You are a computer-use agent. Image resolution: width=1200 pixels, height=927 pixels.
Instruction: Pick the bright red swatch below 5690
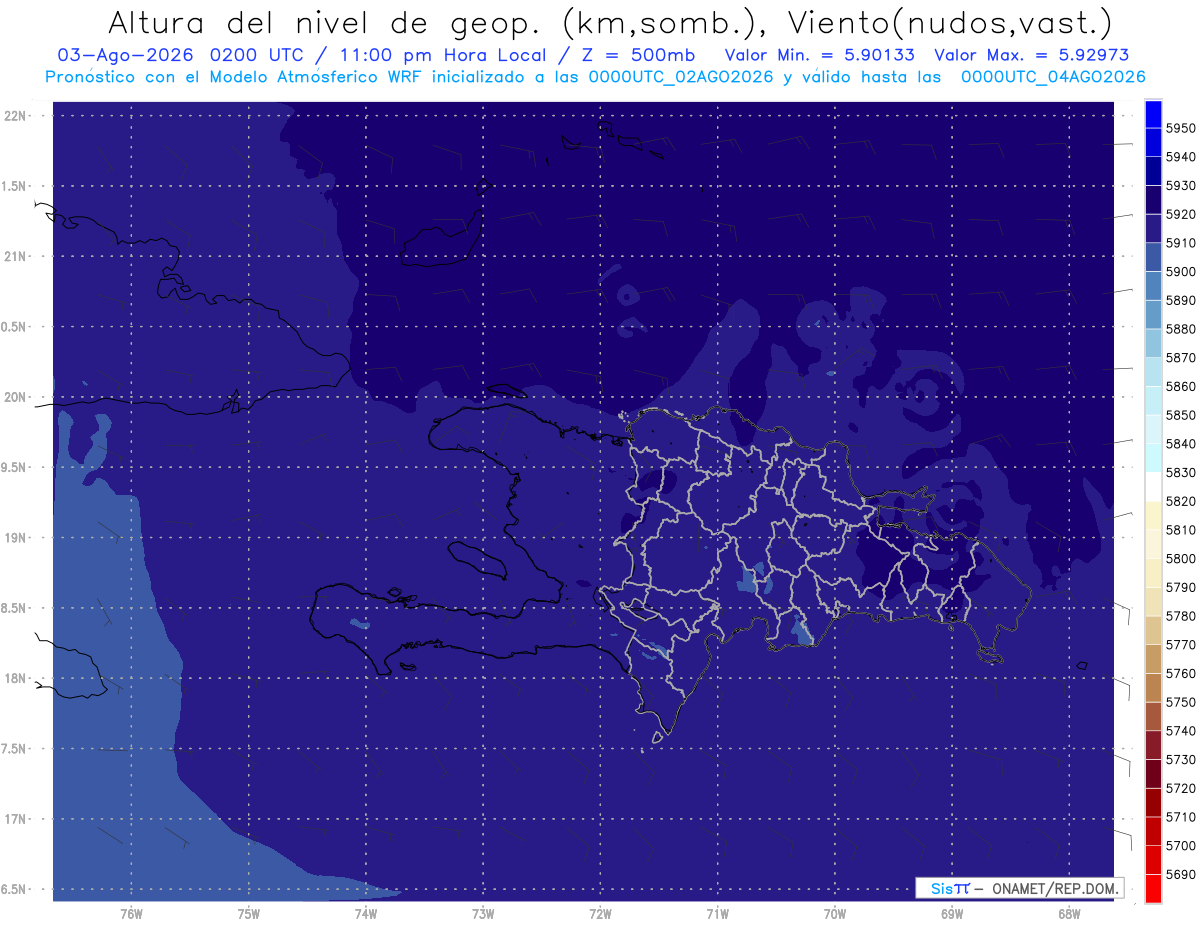coord(1153,888)
